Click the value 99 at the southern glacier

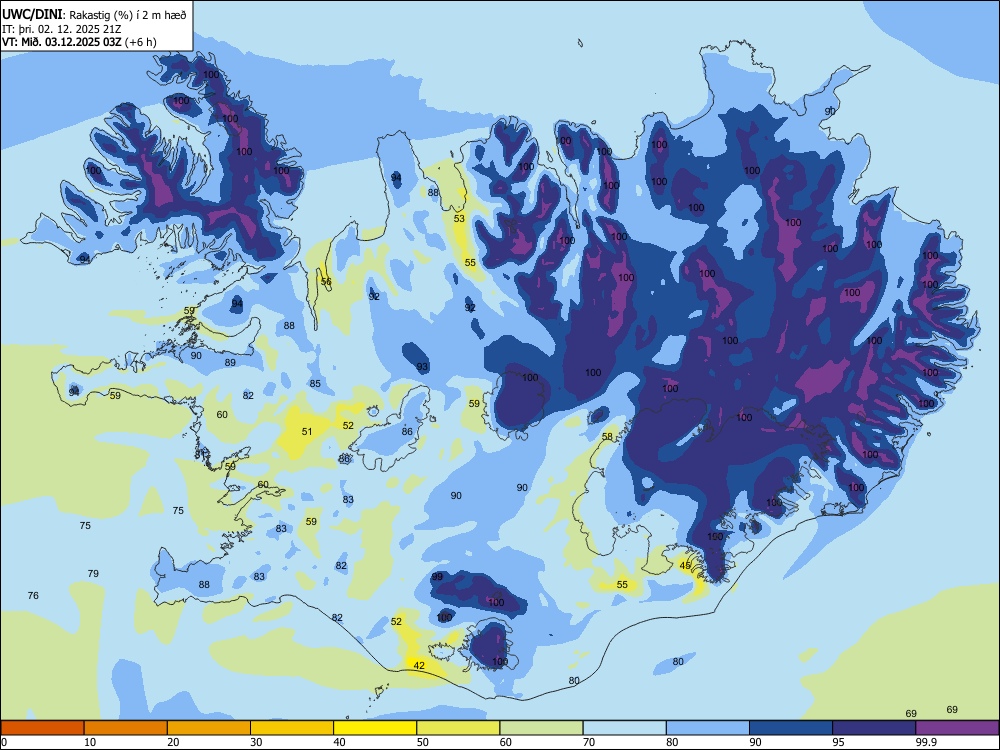(x=437, y=577)
